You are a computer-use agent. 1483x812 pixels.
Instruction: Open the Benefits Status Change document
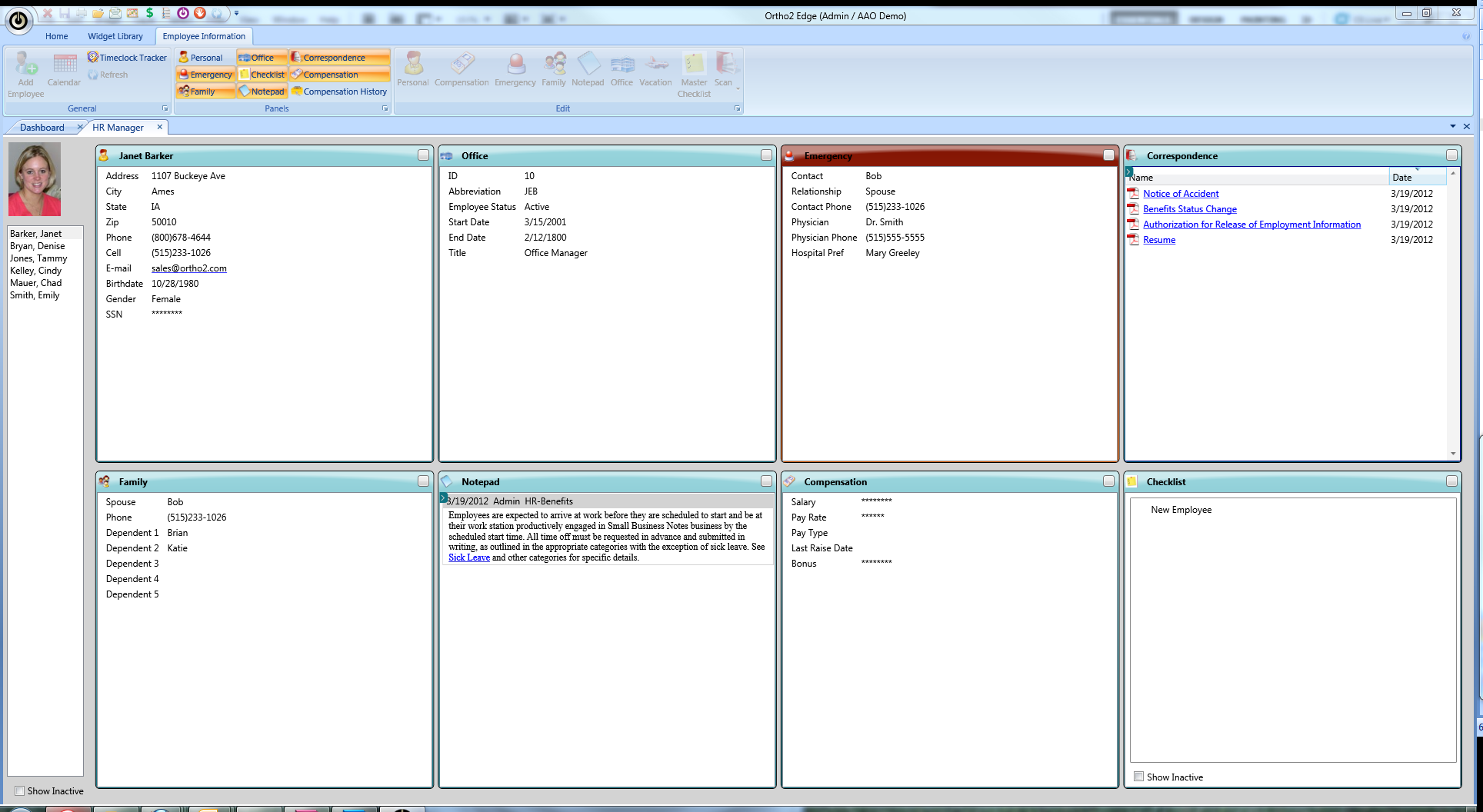click(1190, 209)
